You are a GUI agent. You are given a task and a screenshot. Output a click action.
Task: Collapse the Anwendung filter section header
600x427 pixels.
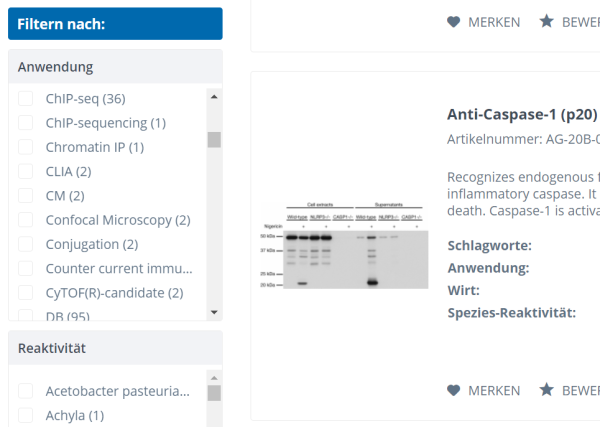tap(115, 67)
